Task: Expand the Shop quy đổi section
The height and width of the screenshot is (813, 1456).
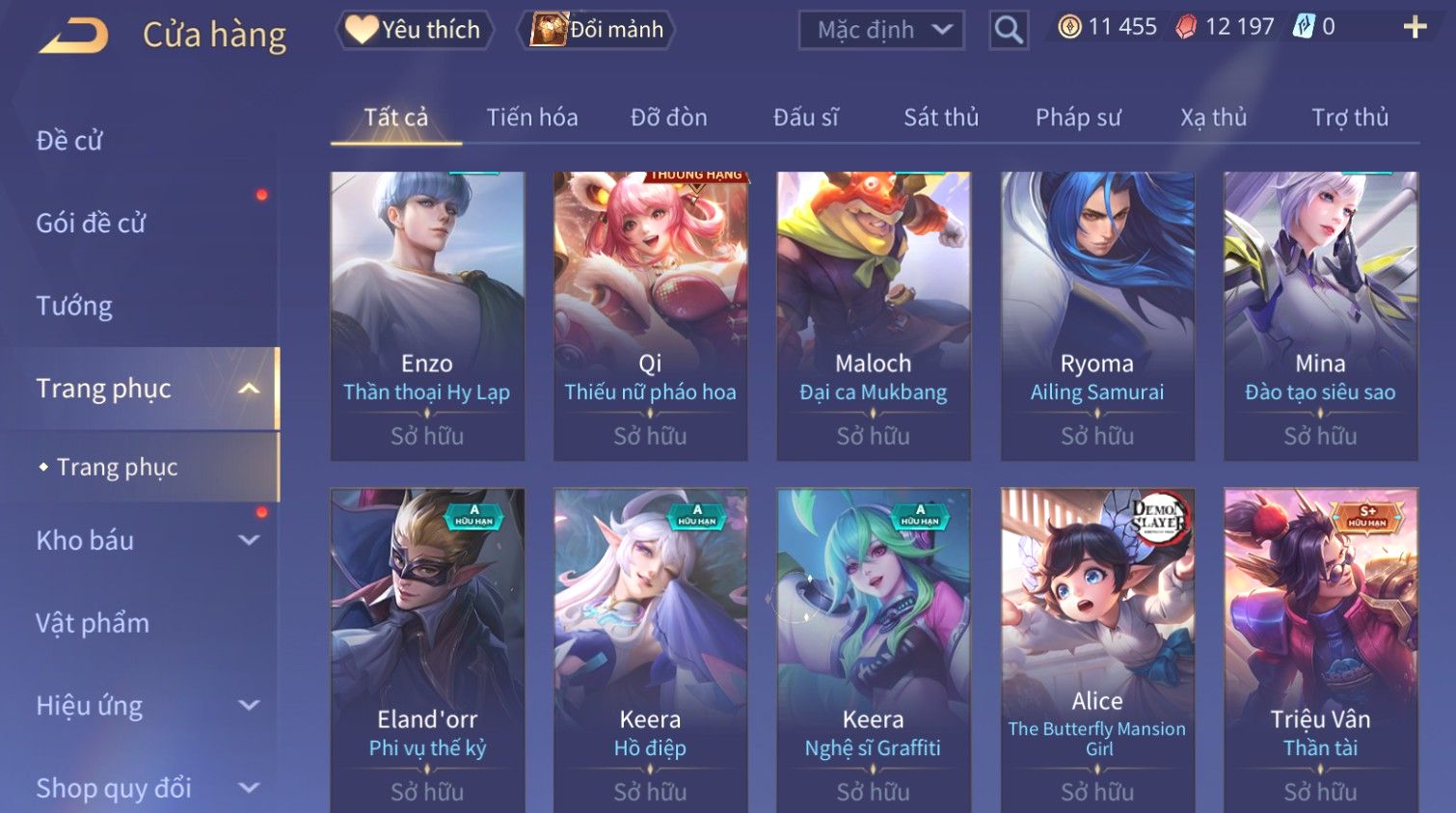Action: 249,788
